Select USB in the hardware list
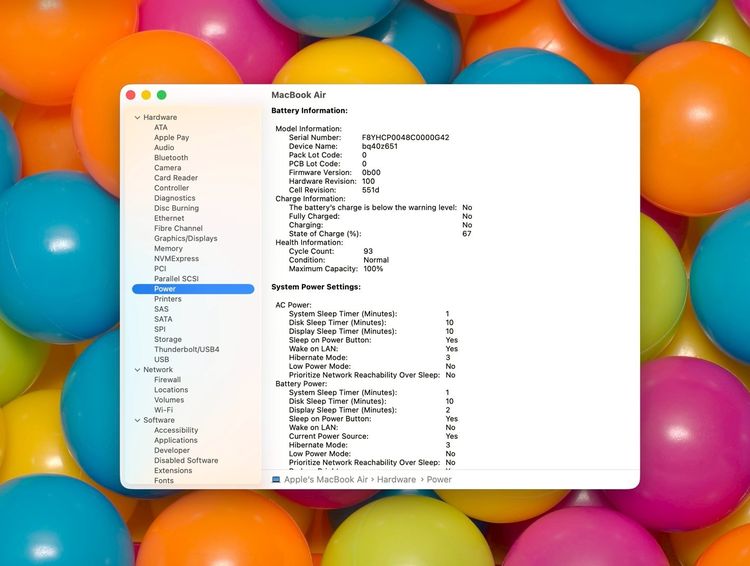Image resolution: width=750 pixels, height=566 pixels. click(x=161, y=359)
